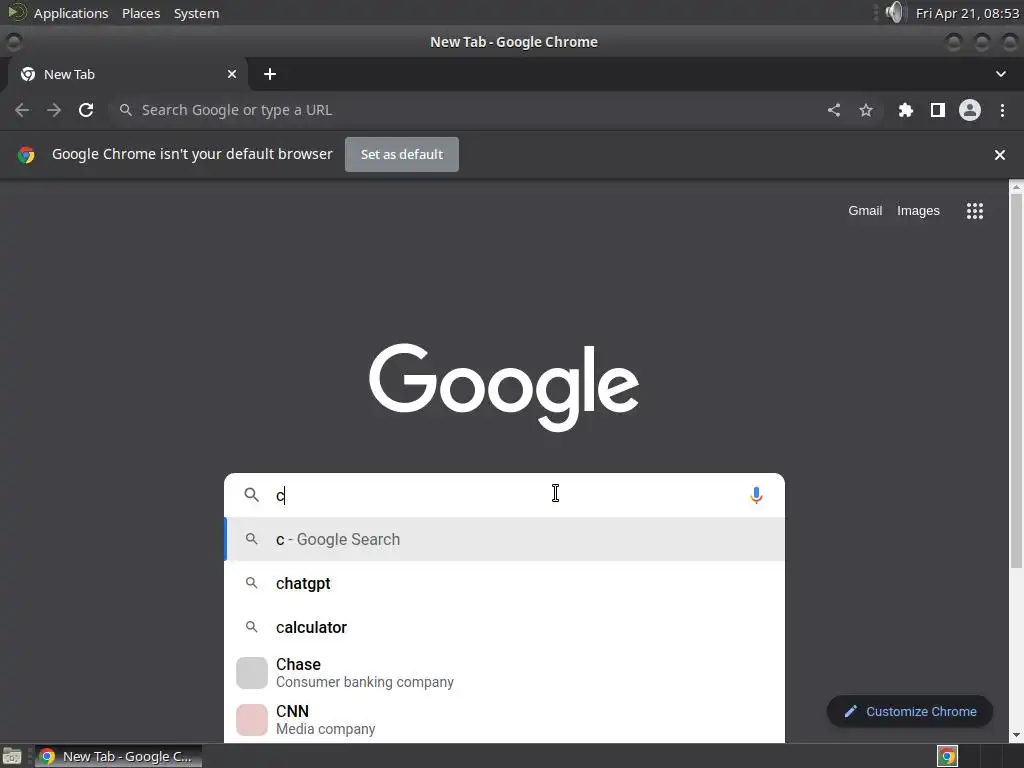Click the browser forward arrow
Viewport: 1024px width, 768px height.
[54, 110]
